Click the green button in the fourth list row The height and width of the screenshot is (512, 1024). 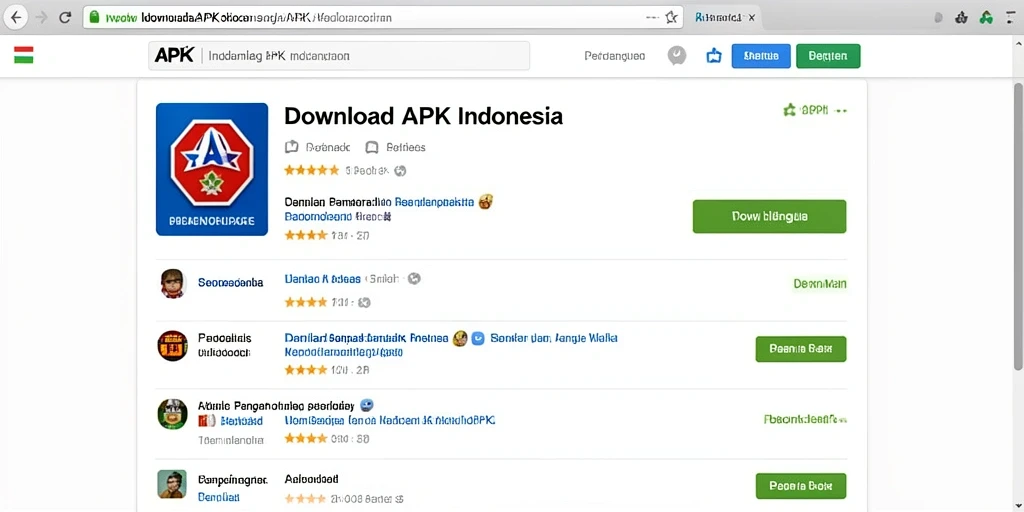point(801,486)
